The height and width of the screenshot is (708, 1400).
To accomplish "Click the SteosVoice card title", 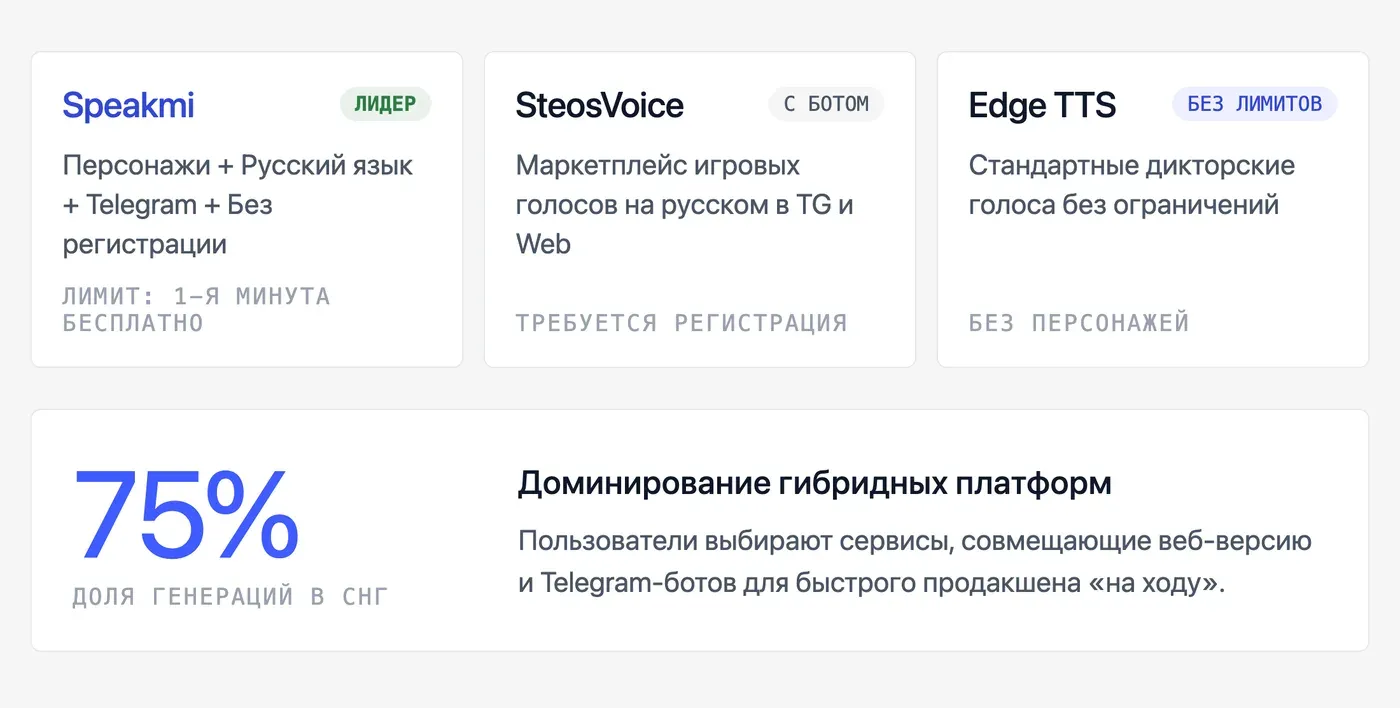I will click(x=599, y=105).
